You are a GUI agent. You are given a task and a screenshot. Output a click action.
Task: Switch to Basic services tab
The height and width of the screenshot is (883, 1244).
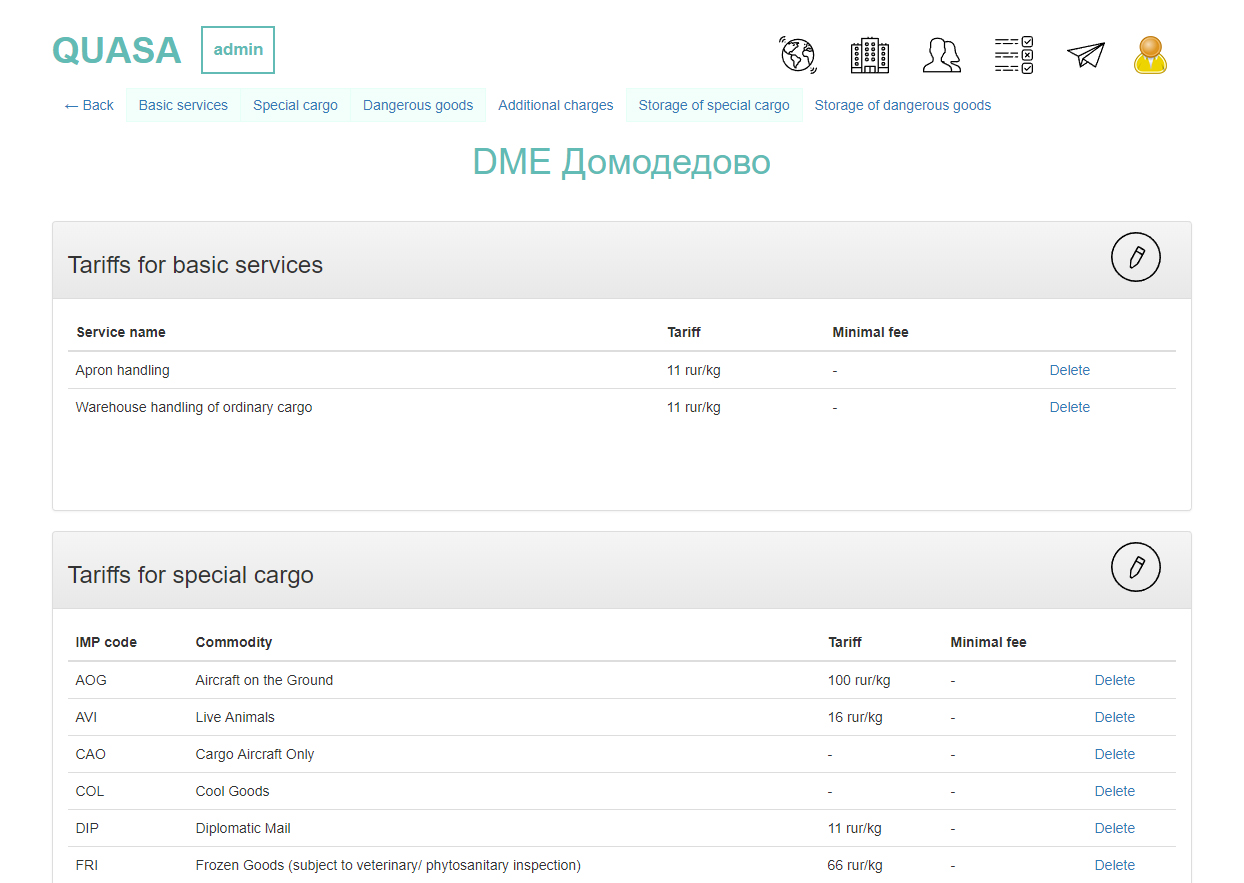(x=183, y=105)
